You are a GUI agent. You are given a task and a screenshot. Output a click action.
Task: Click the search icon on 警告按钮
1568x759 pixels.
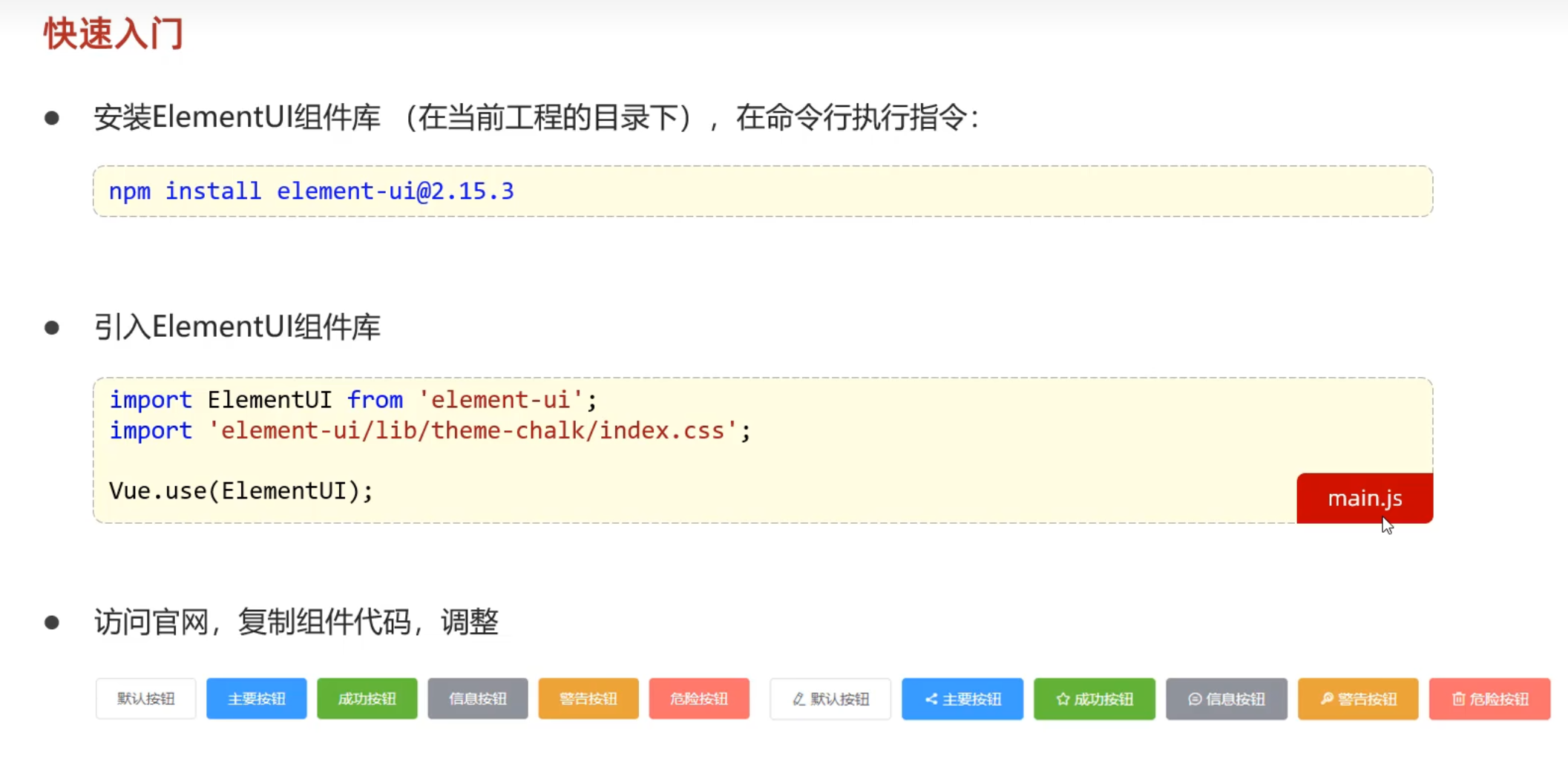[1327, 699]
